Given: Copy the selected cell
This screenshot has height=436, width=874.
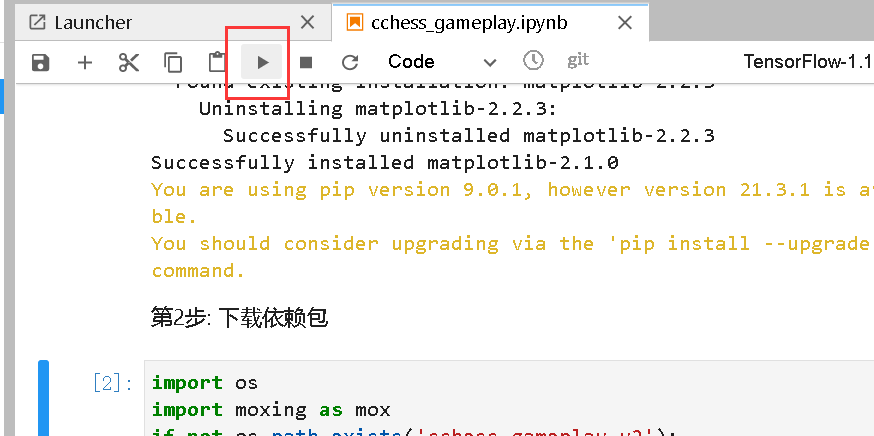Looking at the screenshot, I should pyautogui.click(x=173, y=62).
